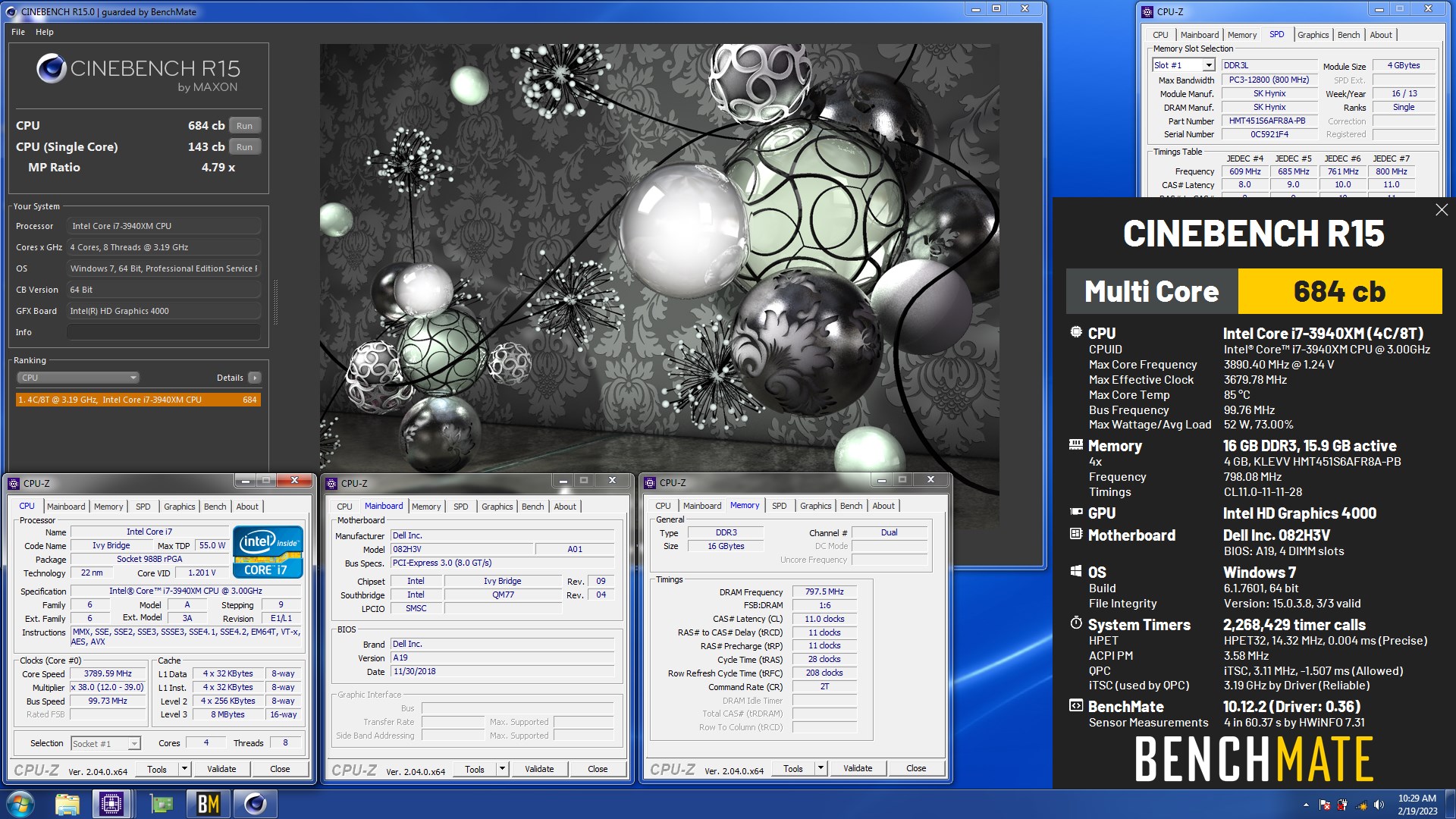Image resolution: width=1456 pixels, height=819 pixels.
Task: Click the CPU chip icon in BenchMate panel
Action: [x=1076, y=332]
